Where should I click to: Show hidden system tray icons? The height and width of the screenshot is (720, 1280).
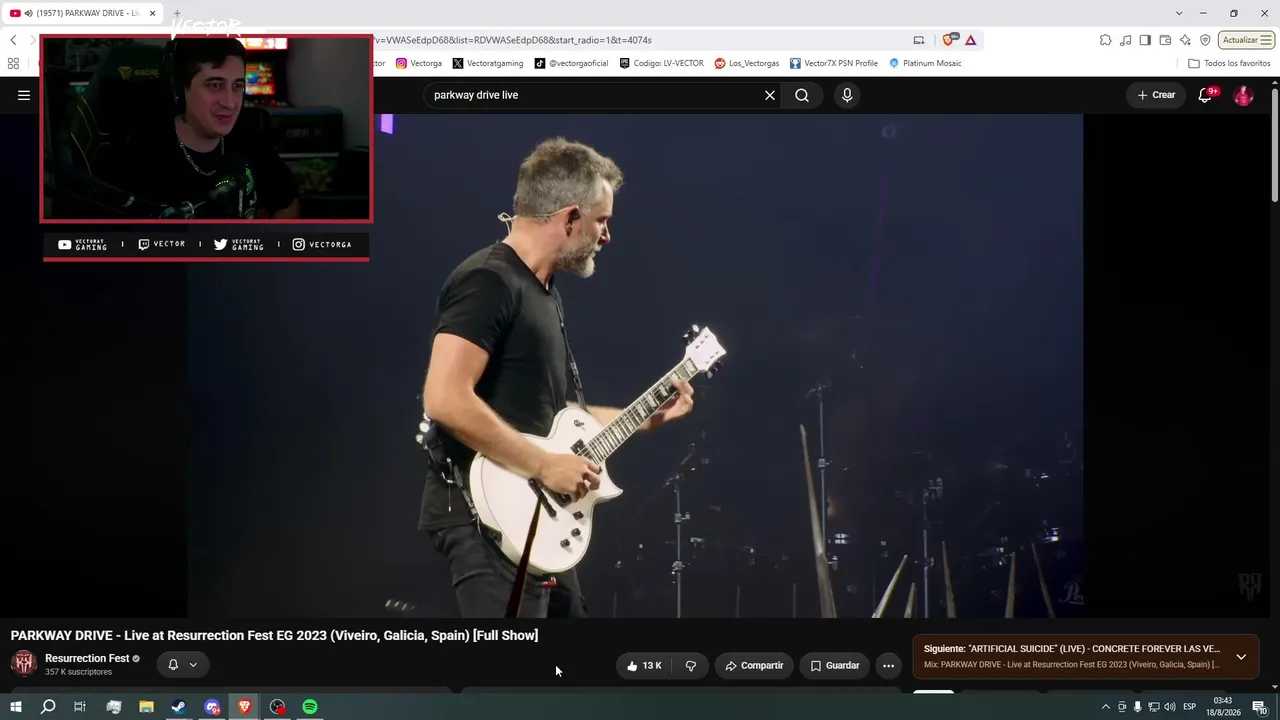pyautogui.click(x=1105, y=707)
